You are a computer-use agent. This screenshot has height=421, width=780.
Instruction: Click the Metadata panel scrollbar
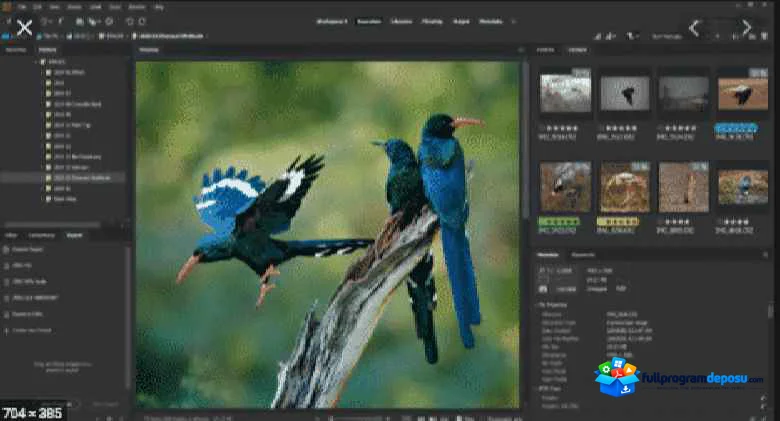770,312
